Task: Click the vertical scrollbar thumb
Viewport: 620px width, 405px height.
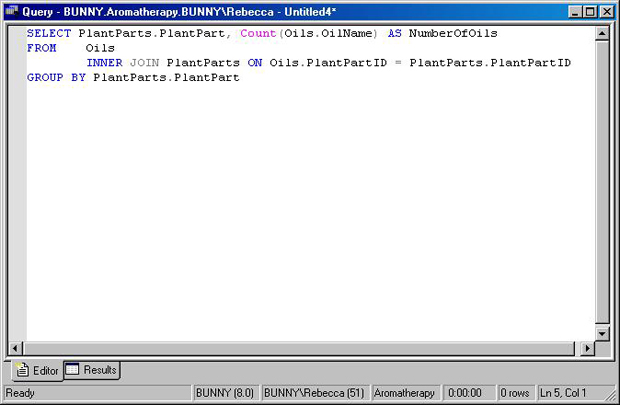Action: click(x=602, y=182)
